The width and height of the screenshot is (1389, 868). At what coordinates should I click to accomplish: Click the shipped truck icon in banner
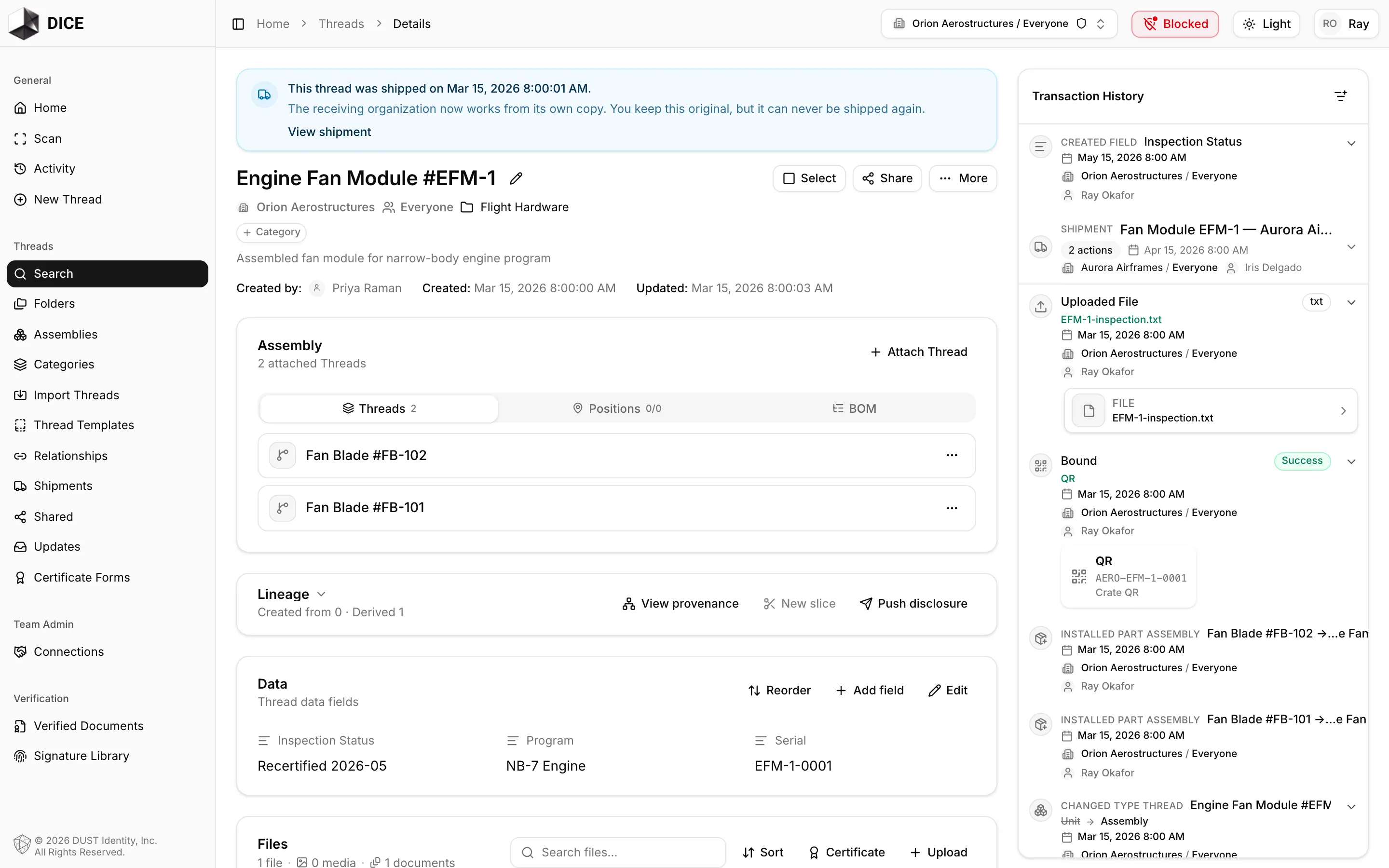click(264, 94)
